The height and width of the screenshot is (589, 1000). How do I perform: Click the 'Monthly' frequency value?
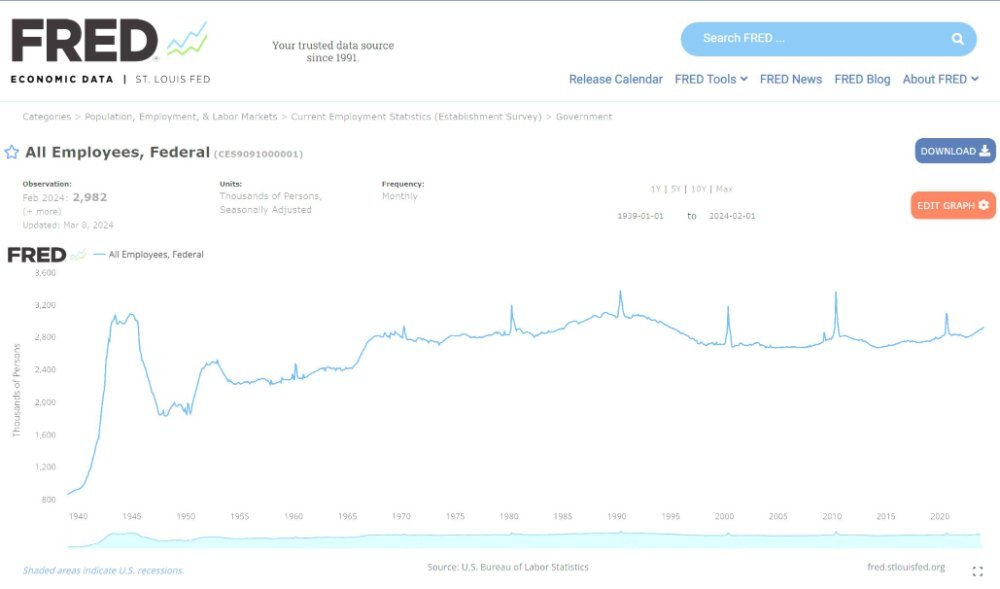[400, 196]
